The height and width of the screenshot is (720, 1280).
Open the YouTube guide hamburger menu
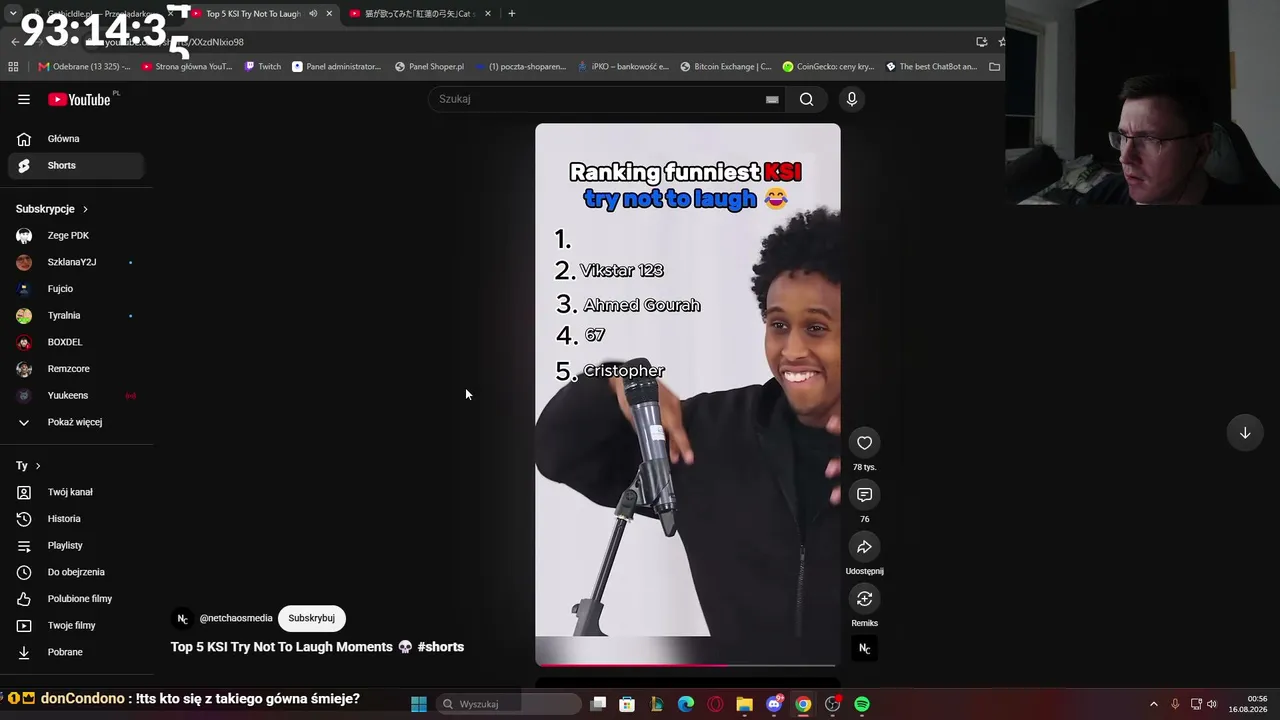(24, 99)
